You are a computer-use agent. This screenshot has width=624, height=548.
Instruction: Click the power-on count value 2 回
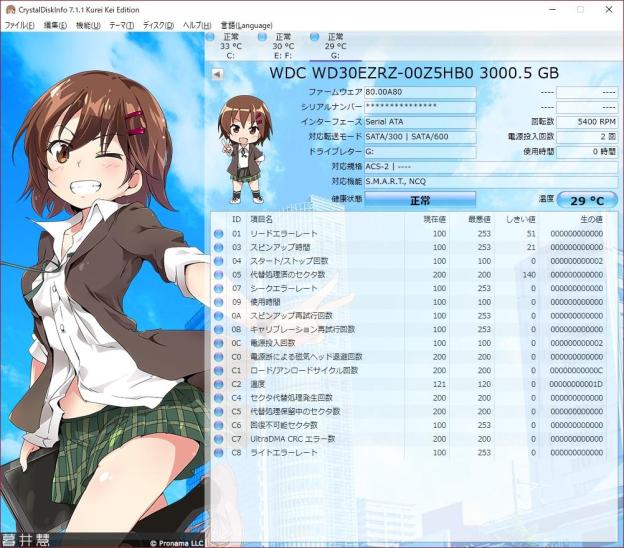[x=587, y=137]
